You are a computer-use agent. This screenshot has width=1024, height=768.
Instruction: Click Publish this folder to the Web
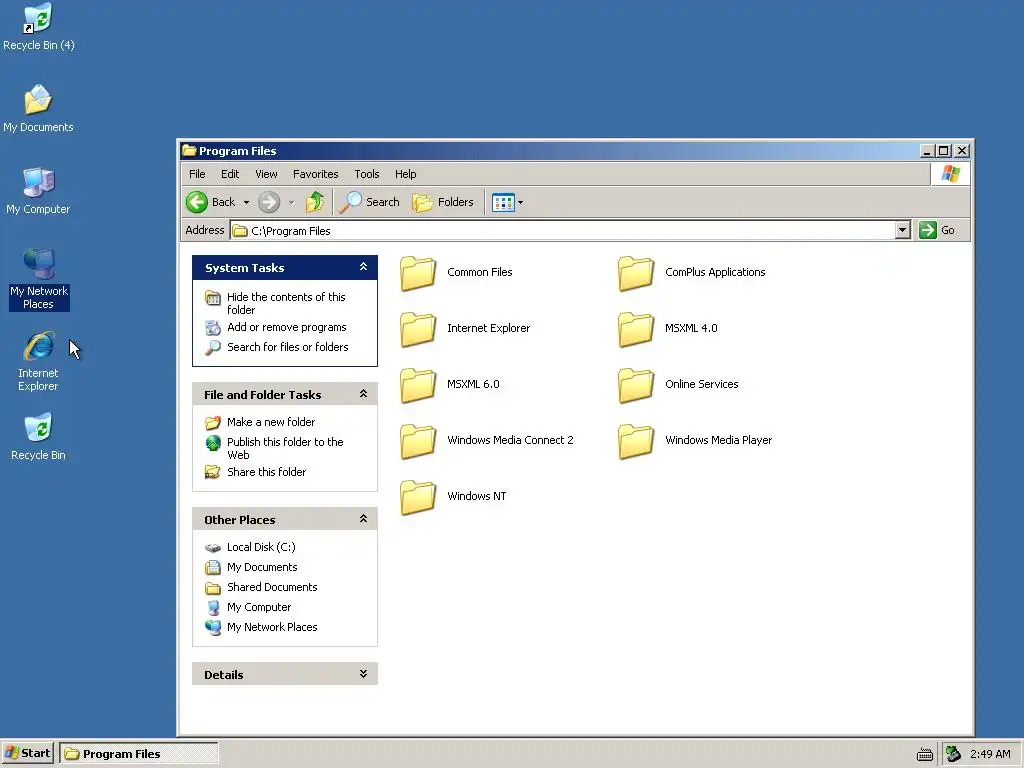(285, 448)
